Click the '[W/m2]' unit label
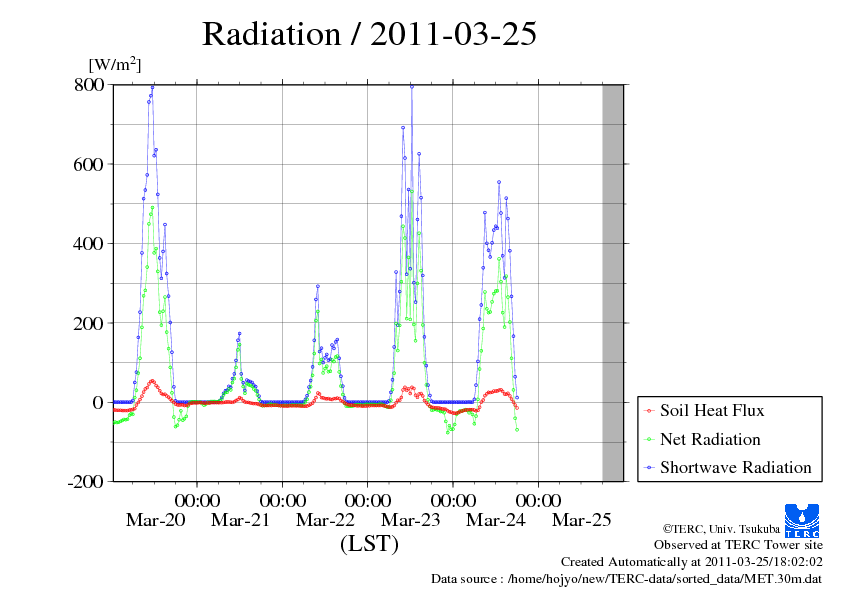The image size is (842, 595). pos(115,64)
